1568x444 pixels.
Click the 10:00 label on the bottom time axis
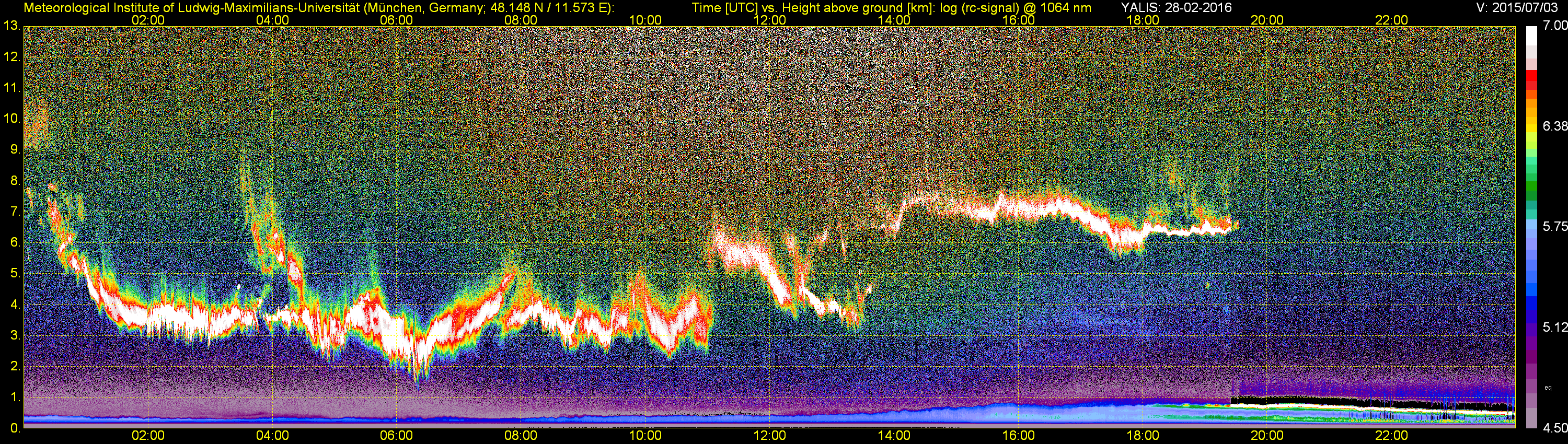pos(645,436)
